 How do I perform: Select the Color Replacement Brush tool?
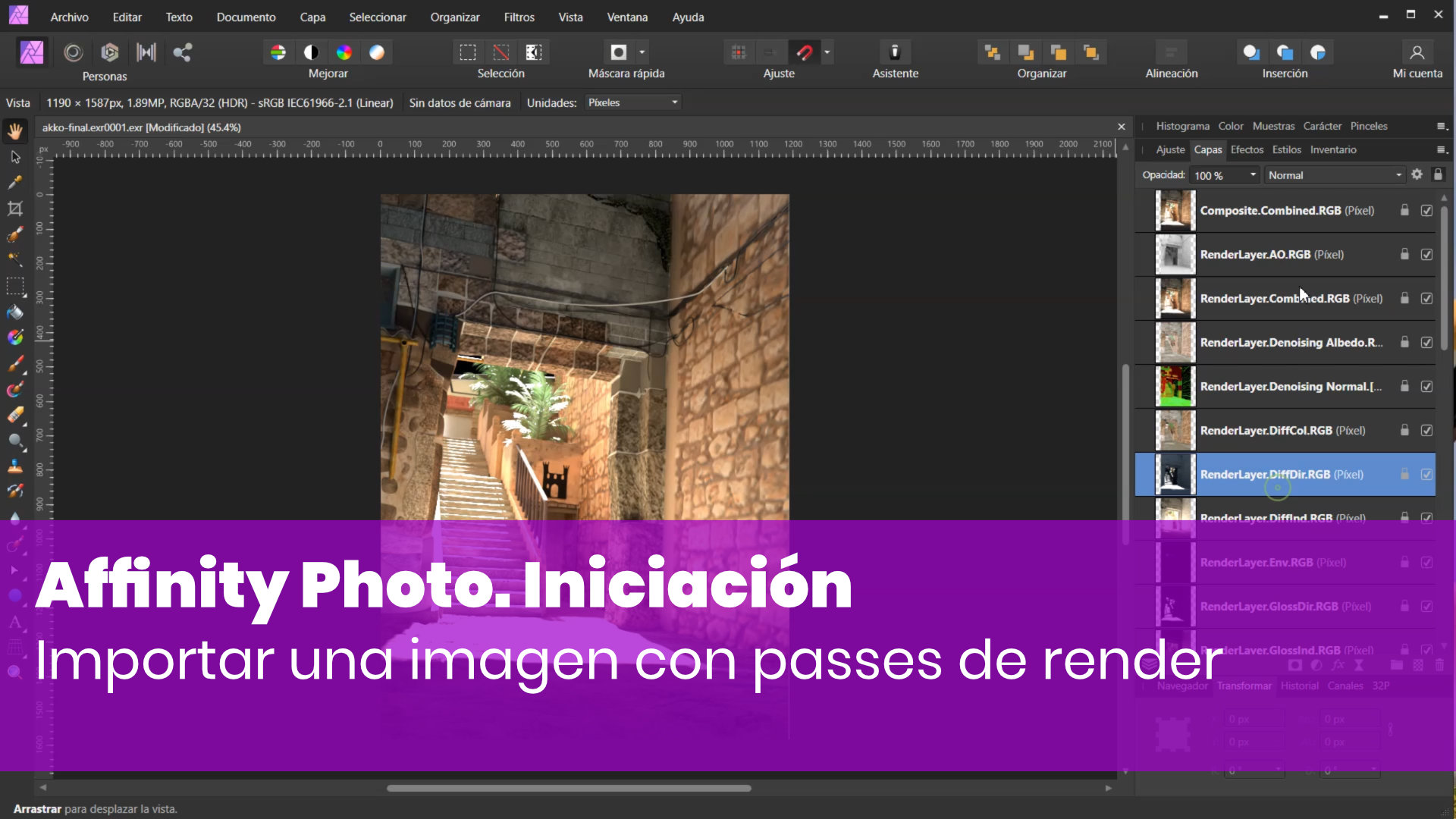click(x=15, y=389)
